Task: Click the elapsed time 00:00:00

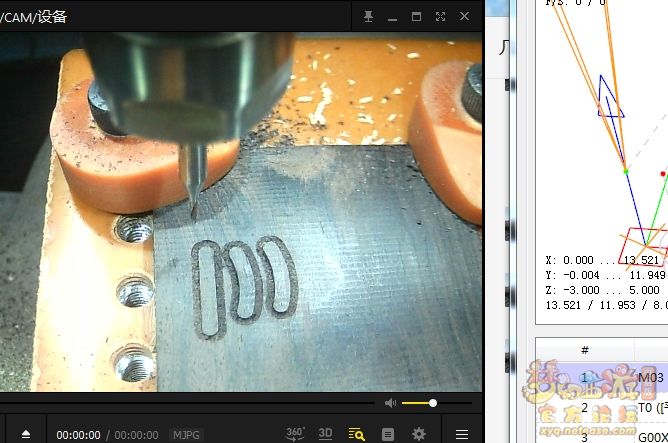Action: pyautogui.click(x=78, y=435)
